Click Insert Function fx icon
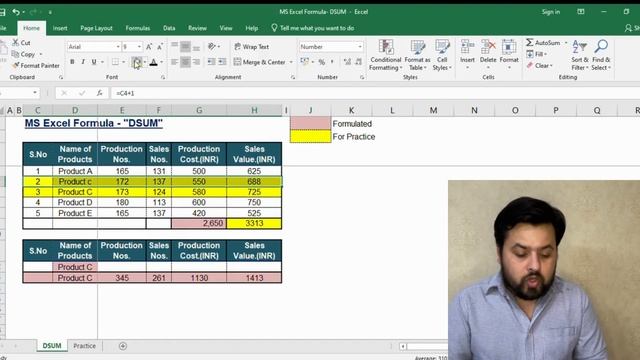640x360 pixels. tap(100, 93)
